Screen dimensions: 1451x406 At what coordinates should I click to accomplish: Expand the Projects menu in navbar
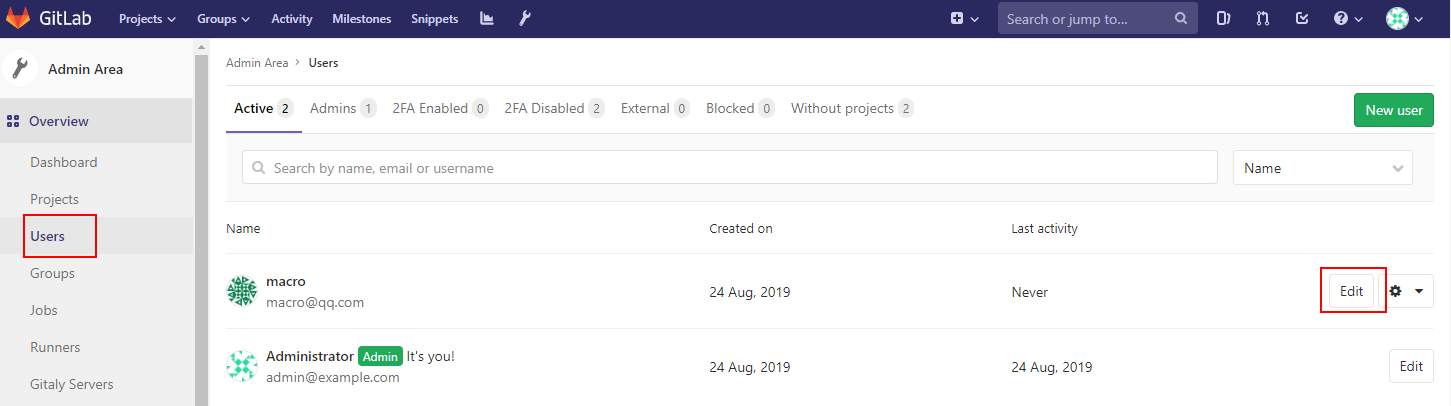[147, 19]
